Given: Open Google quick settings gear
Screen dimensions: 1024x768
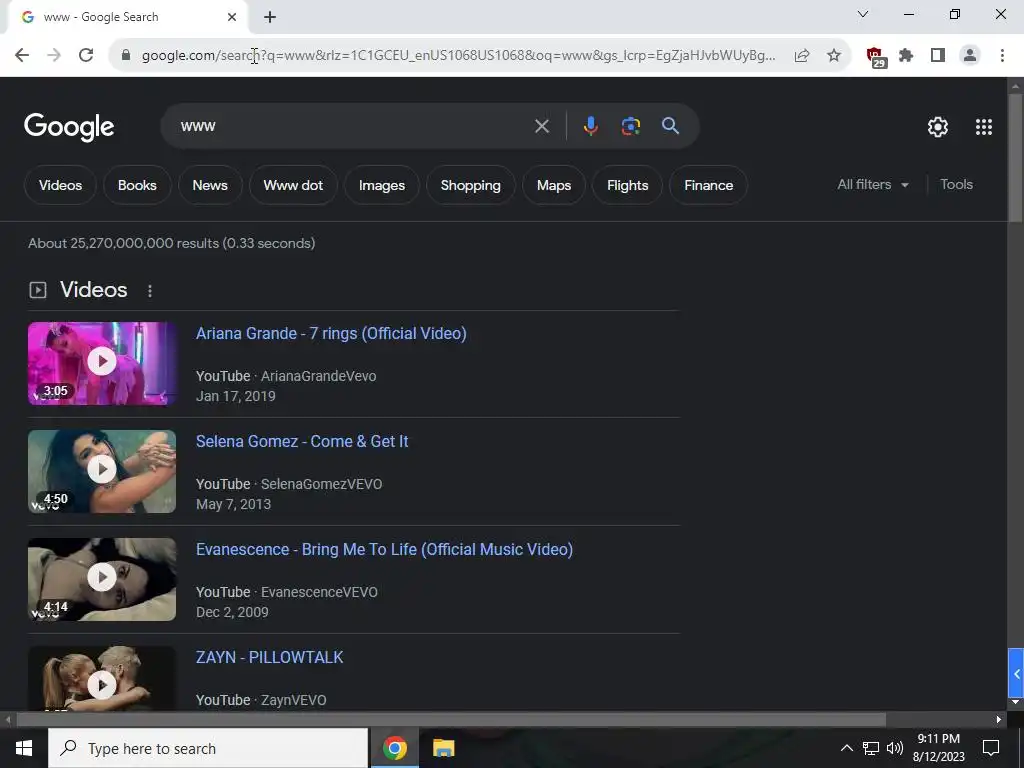Looking at the screenshot, I should click(938, 127).
